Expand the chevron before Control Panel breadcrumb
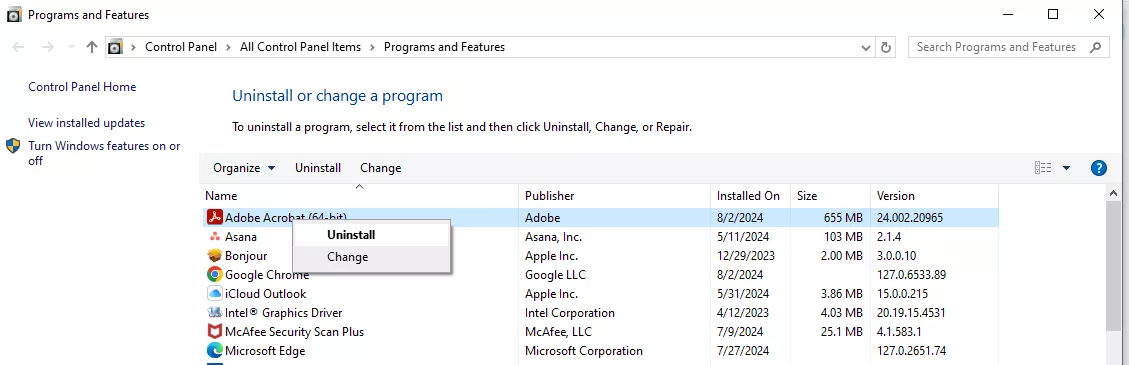Screen dimensions: 1129x365 (x=133, y=48)
